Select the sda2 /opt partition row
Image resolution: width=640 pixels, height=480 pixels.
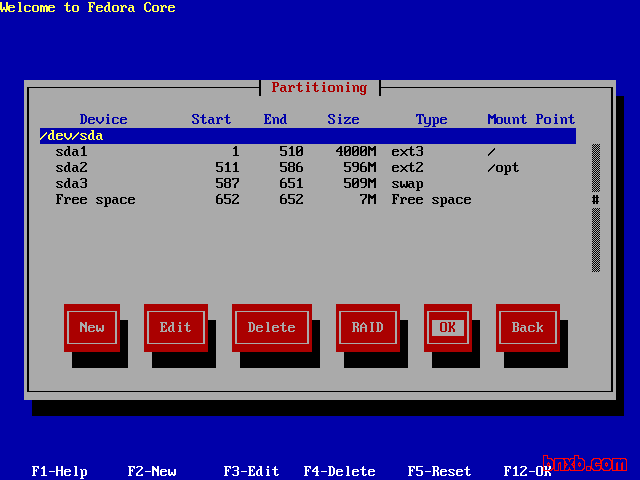[x=307, y=167]
